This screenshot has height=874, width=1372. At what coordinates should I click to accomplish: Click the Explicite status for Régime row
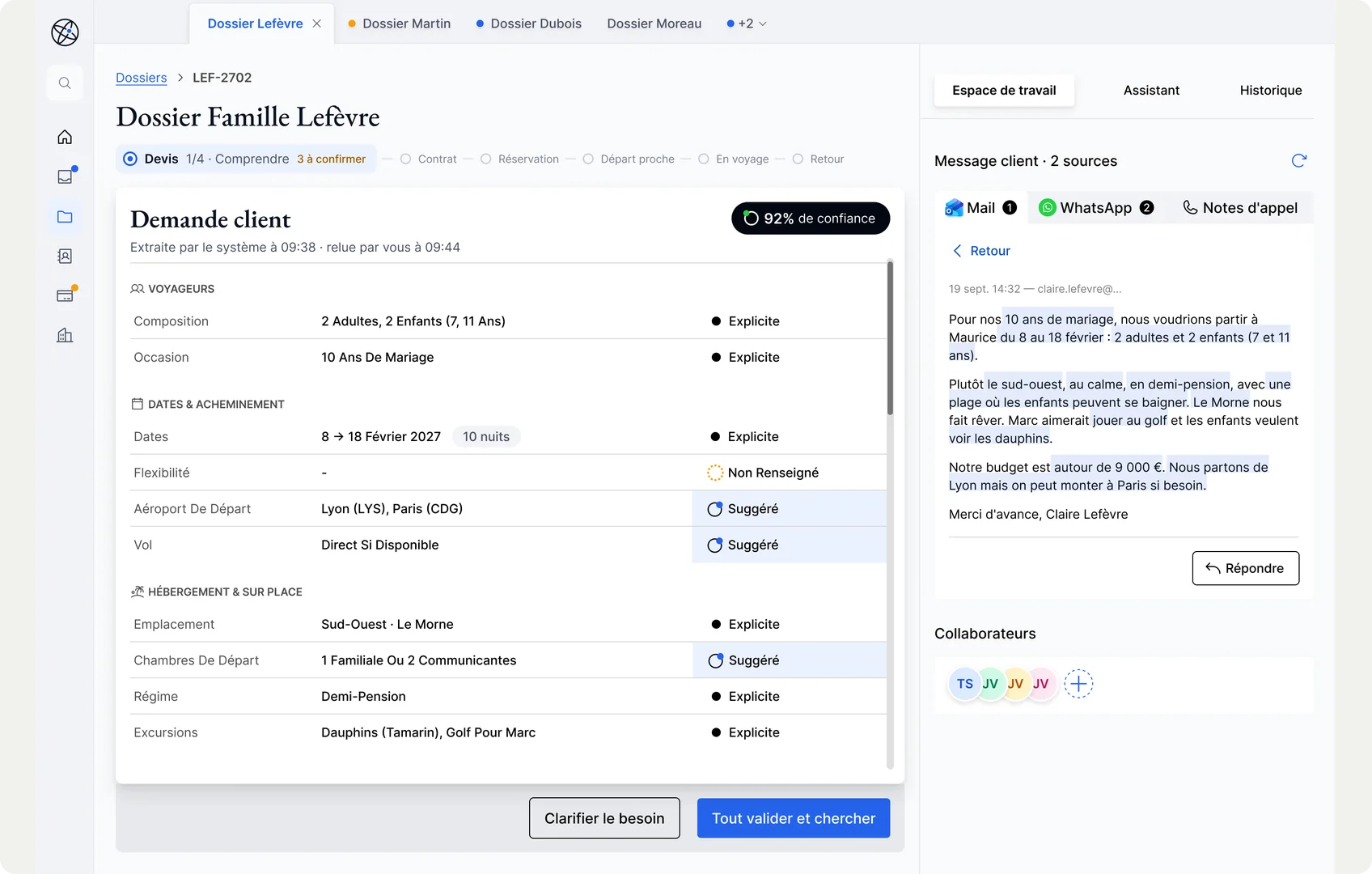746,697
